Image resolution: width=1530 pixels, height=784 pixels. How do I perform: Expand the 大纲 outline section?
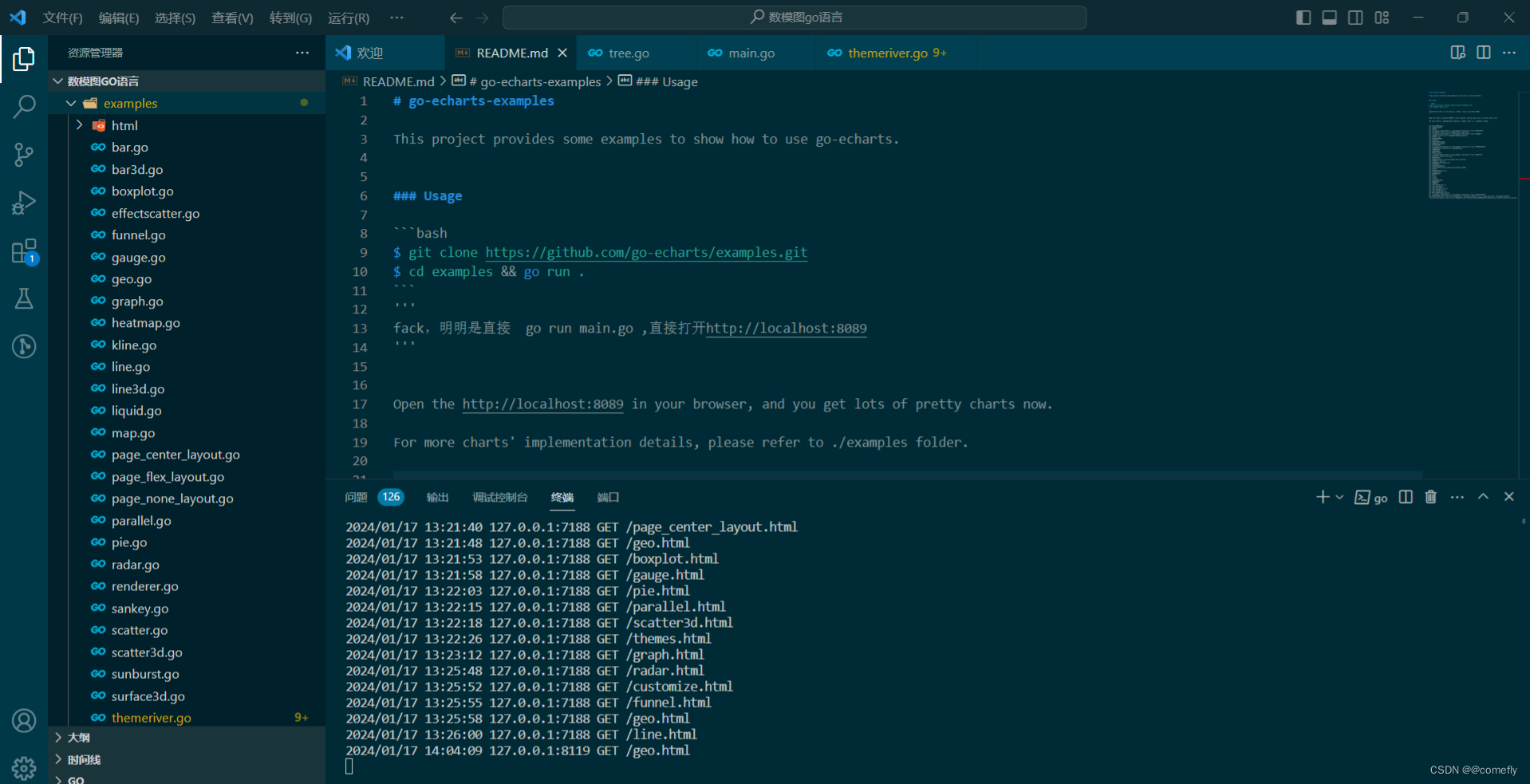coord(58,738)
